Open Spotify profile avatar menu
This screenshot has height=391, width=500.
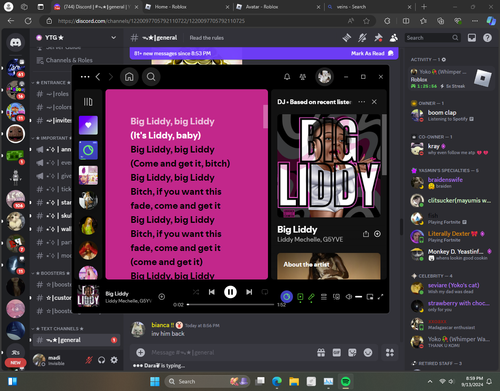[x=324, y=77]
